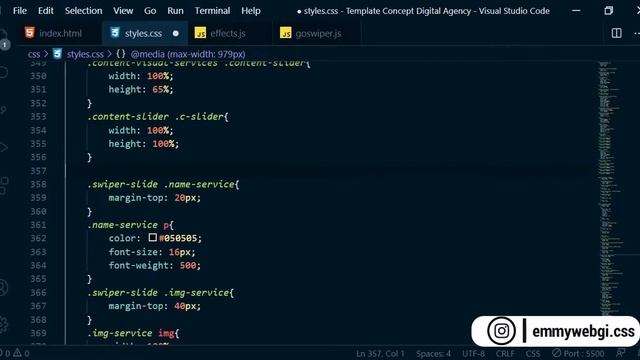Open the Extensions view in activity bar
This screenshot has width=640, height=360.
coord(4,185)
